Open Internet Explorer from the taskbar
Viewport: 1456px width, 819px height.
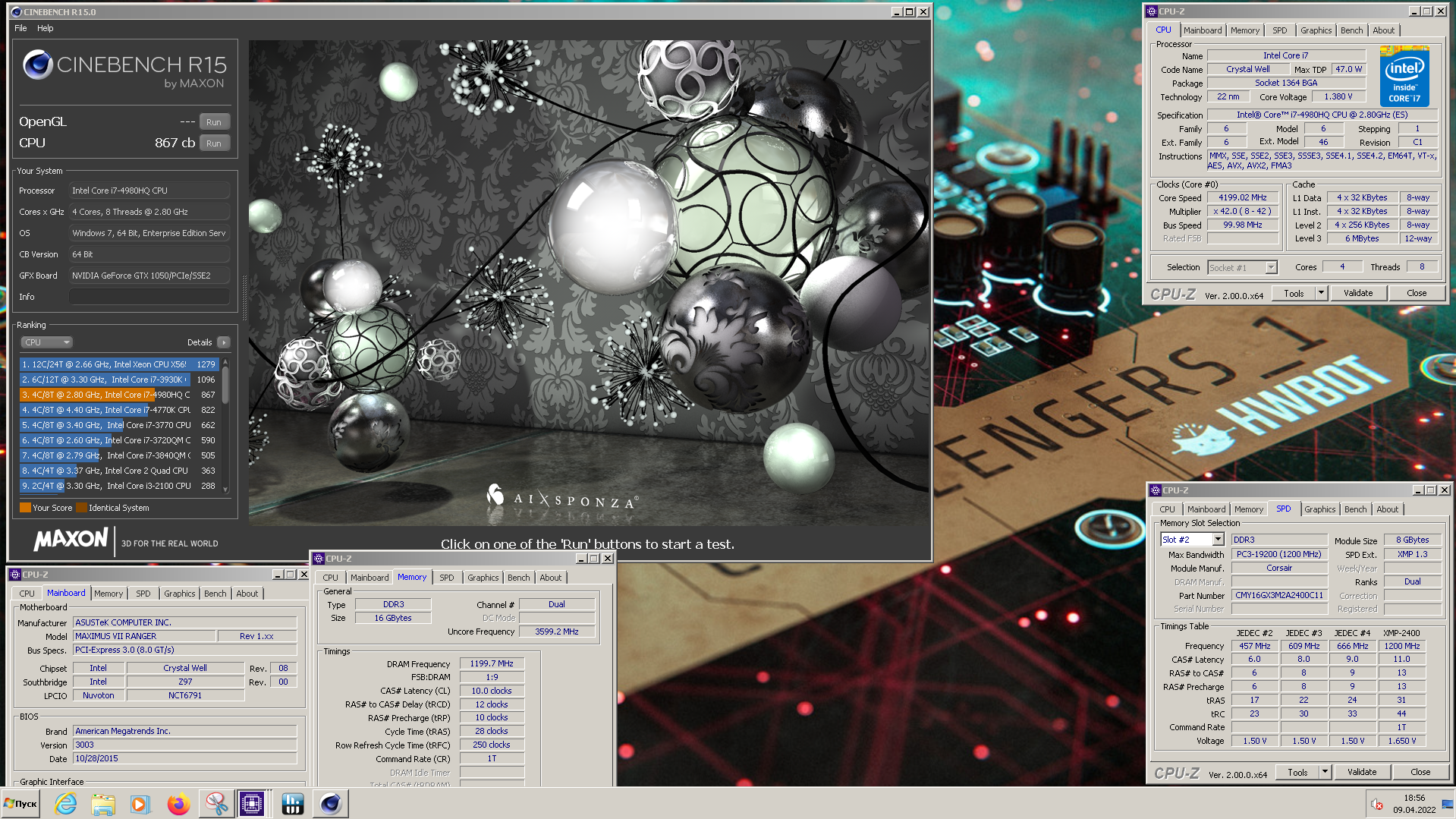click(x=66, y=804)
